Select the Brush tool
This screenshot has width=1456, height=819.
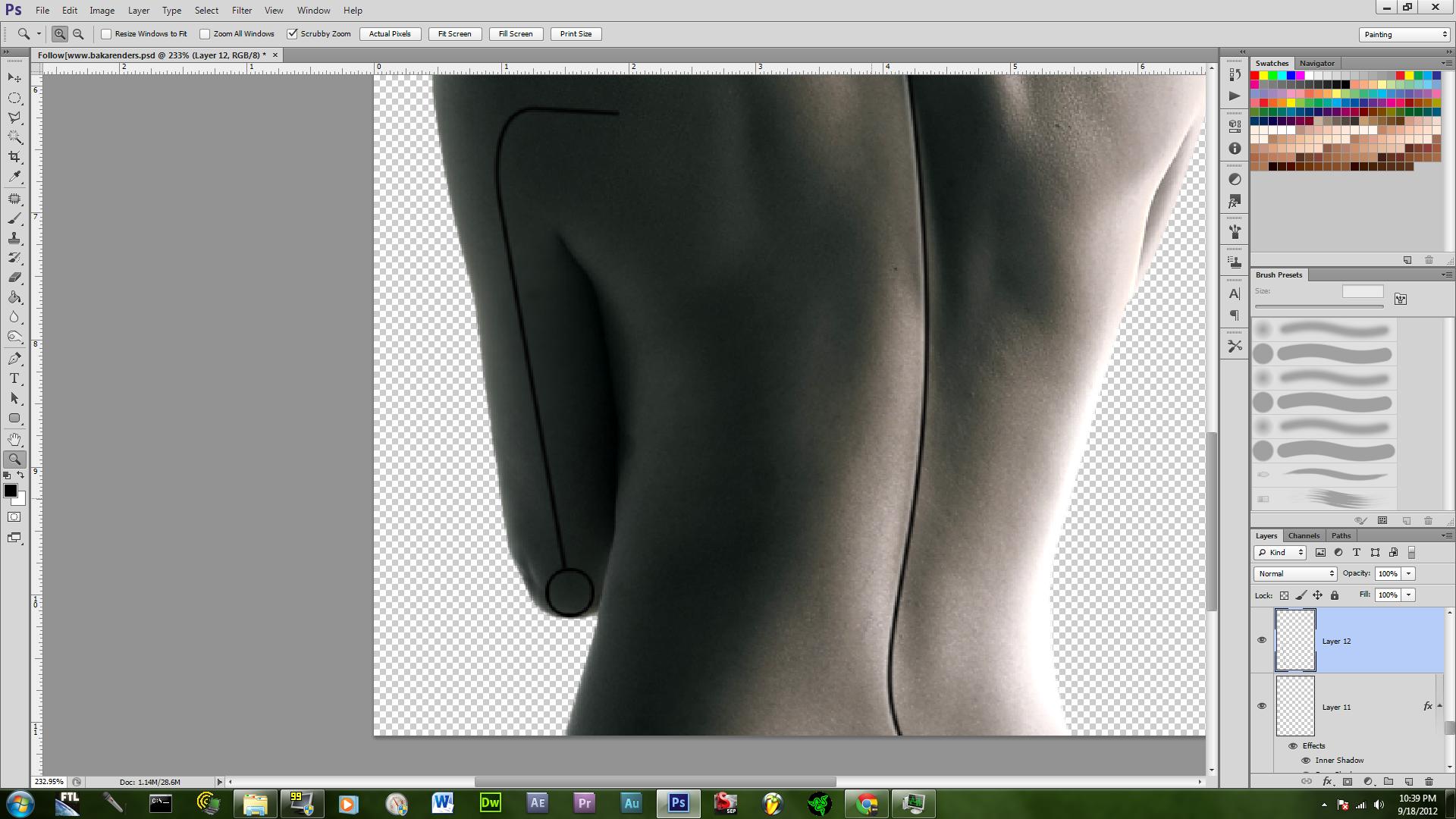click(x=14, y=218)
